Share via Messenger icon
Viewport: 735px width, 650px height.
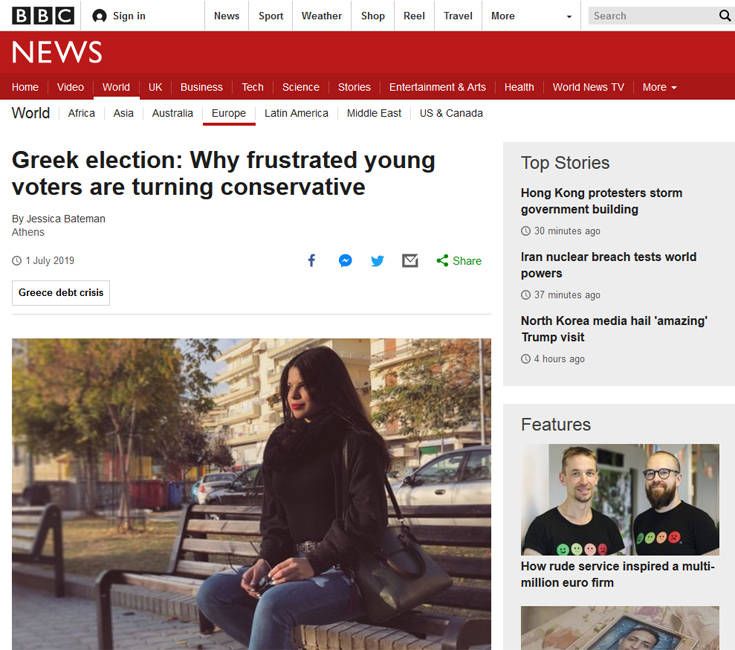345,261
